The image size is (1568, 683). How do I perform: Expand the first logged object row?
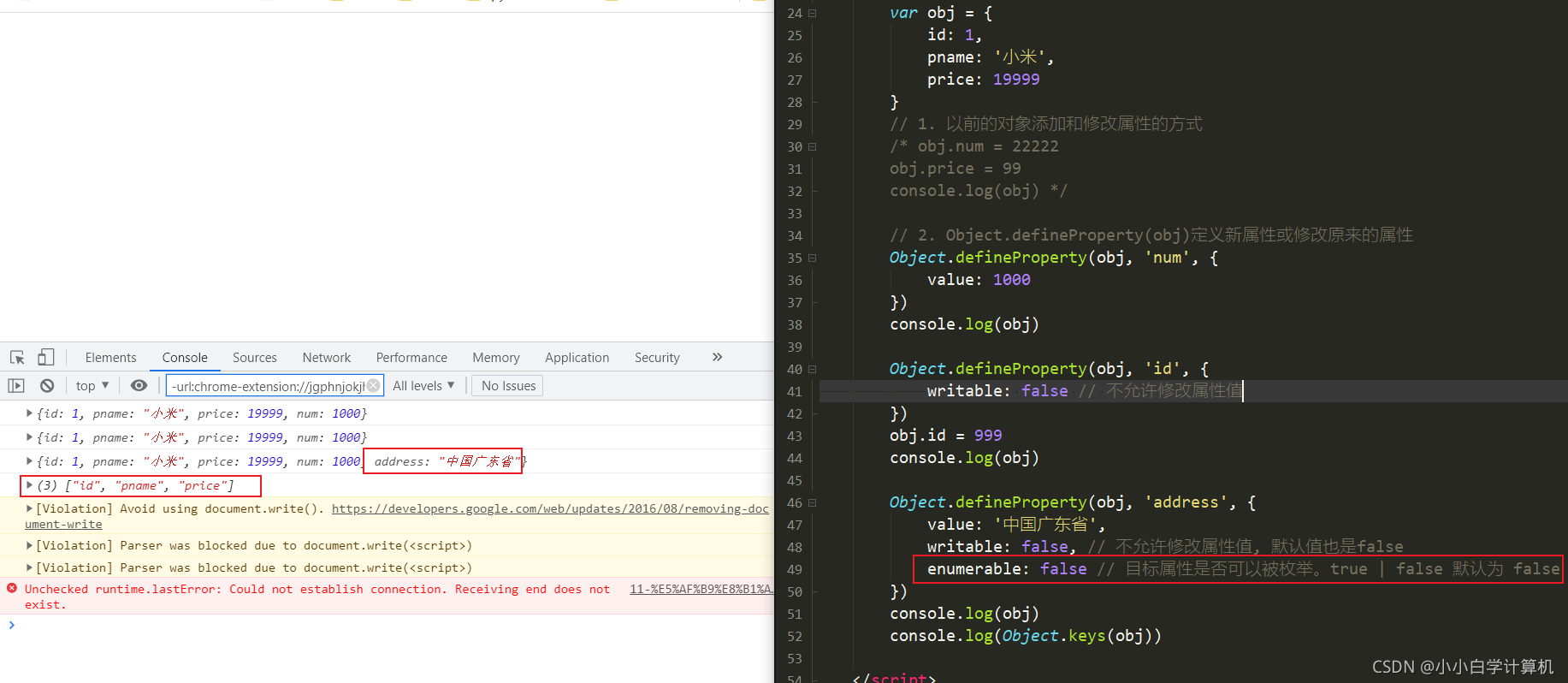coord(29,413)
